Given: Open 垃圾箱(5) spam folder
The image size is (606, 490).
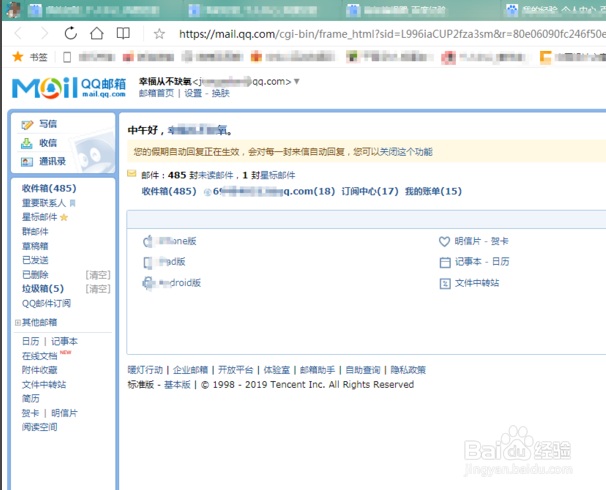Looking at the screenshot, I should (43, 289).
